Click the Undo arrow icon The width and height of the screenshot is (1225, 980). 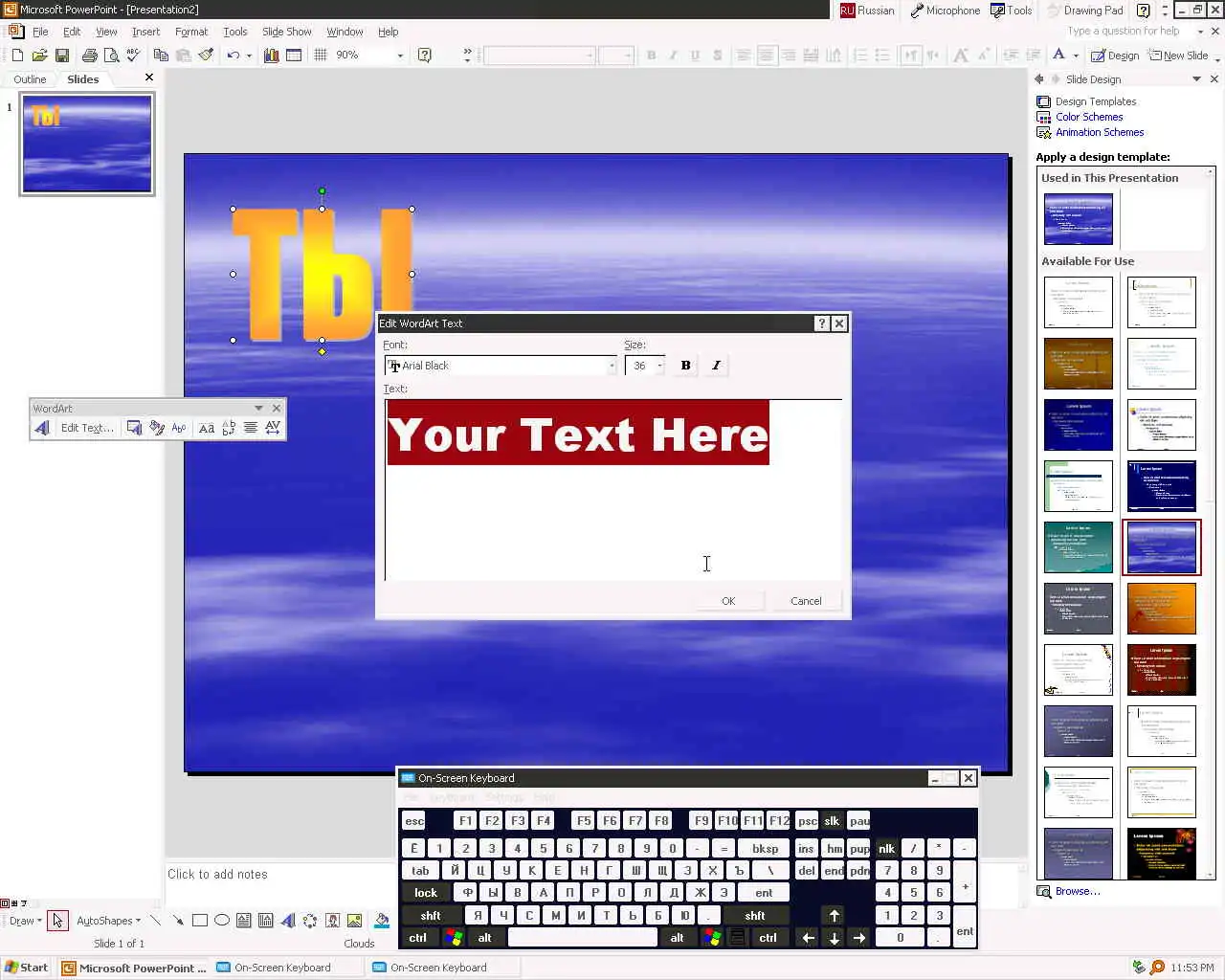coord(233,56)
